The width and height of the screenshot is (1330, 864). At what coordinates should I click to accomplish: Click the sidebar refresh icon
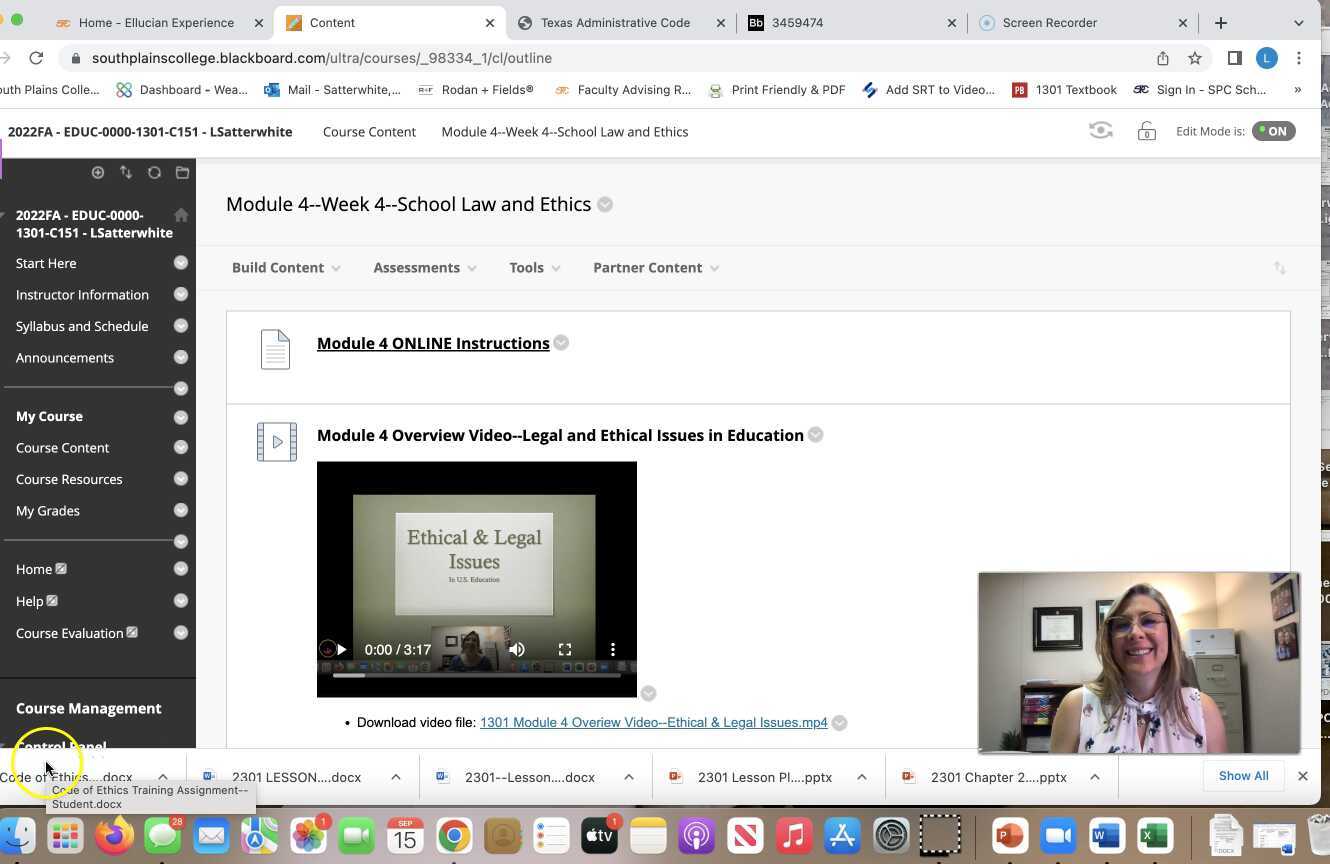pos(154,172)
